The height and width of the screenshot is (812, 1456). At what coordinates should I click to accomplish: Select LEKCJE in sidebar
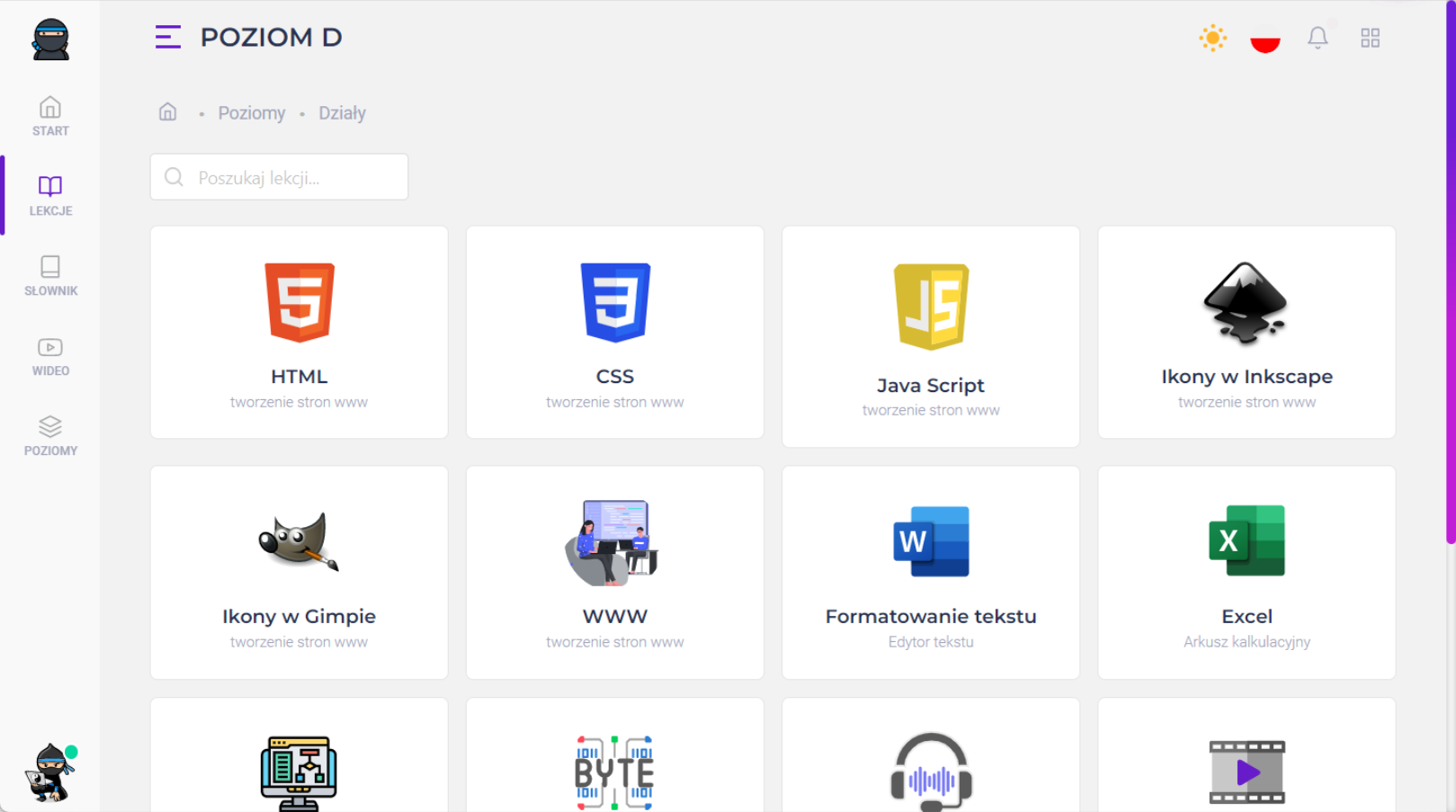tap(50, 196)
